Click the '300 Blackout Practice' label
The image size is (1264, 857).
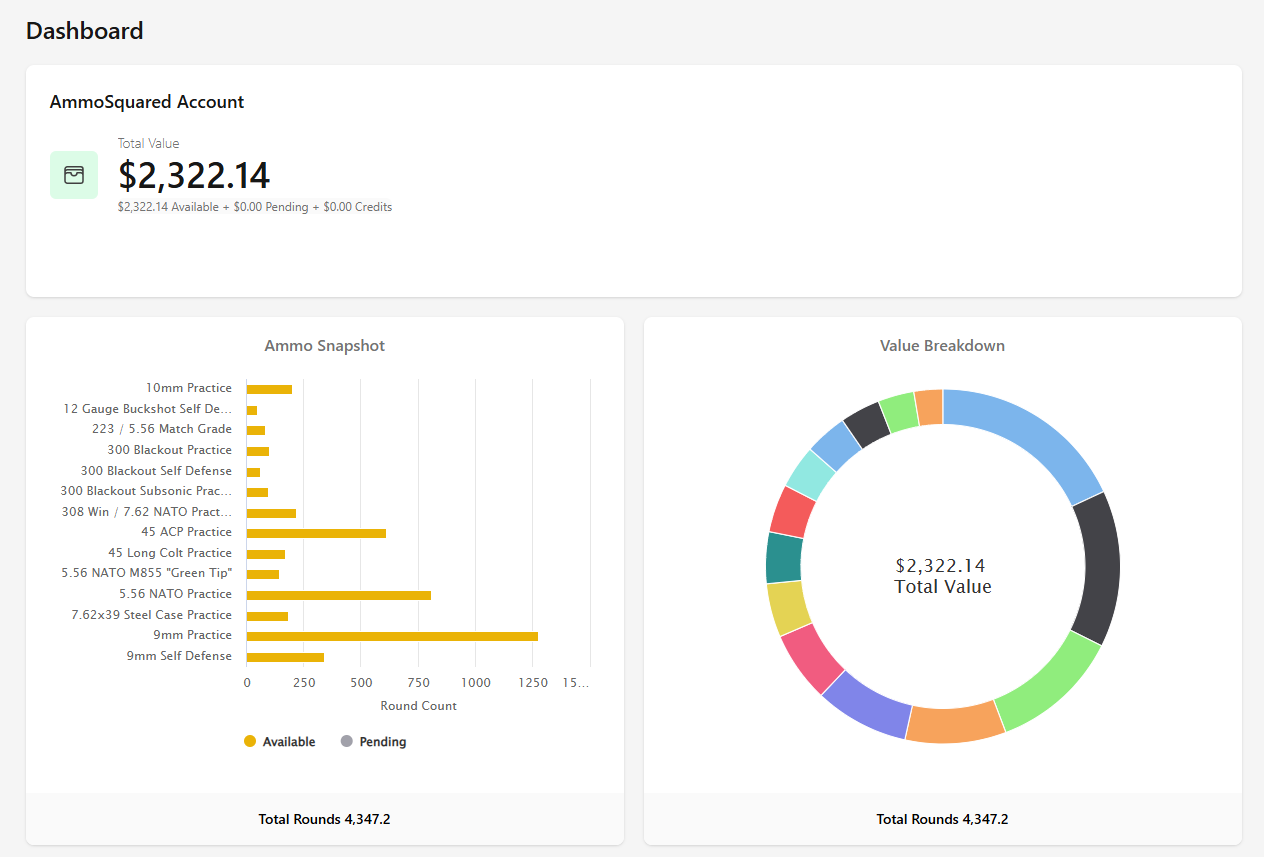tap(170, 450)
